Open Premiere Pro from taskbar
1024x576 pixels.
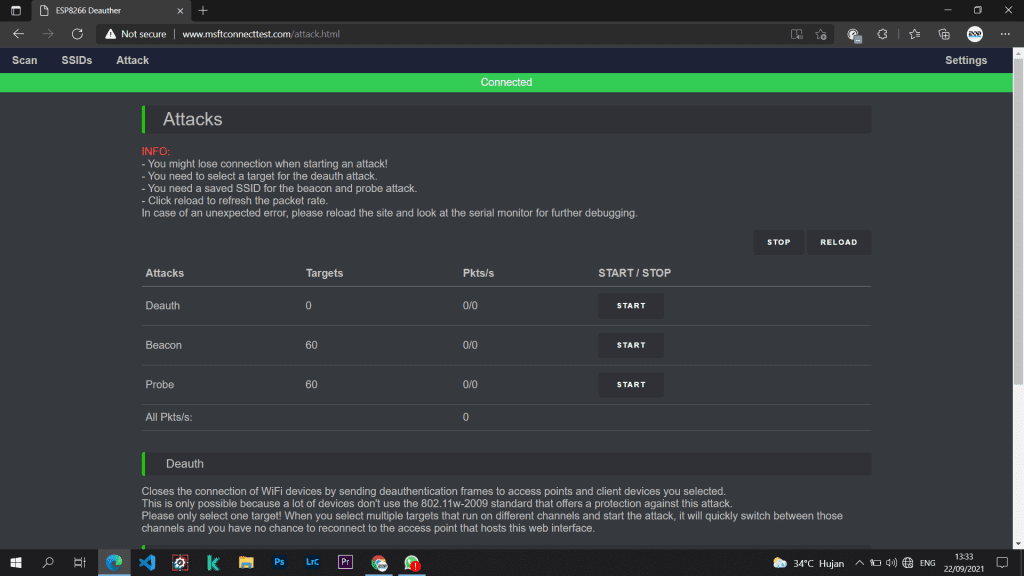[345, 563]
